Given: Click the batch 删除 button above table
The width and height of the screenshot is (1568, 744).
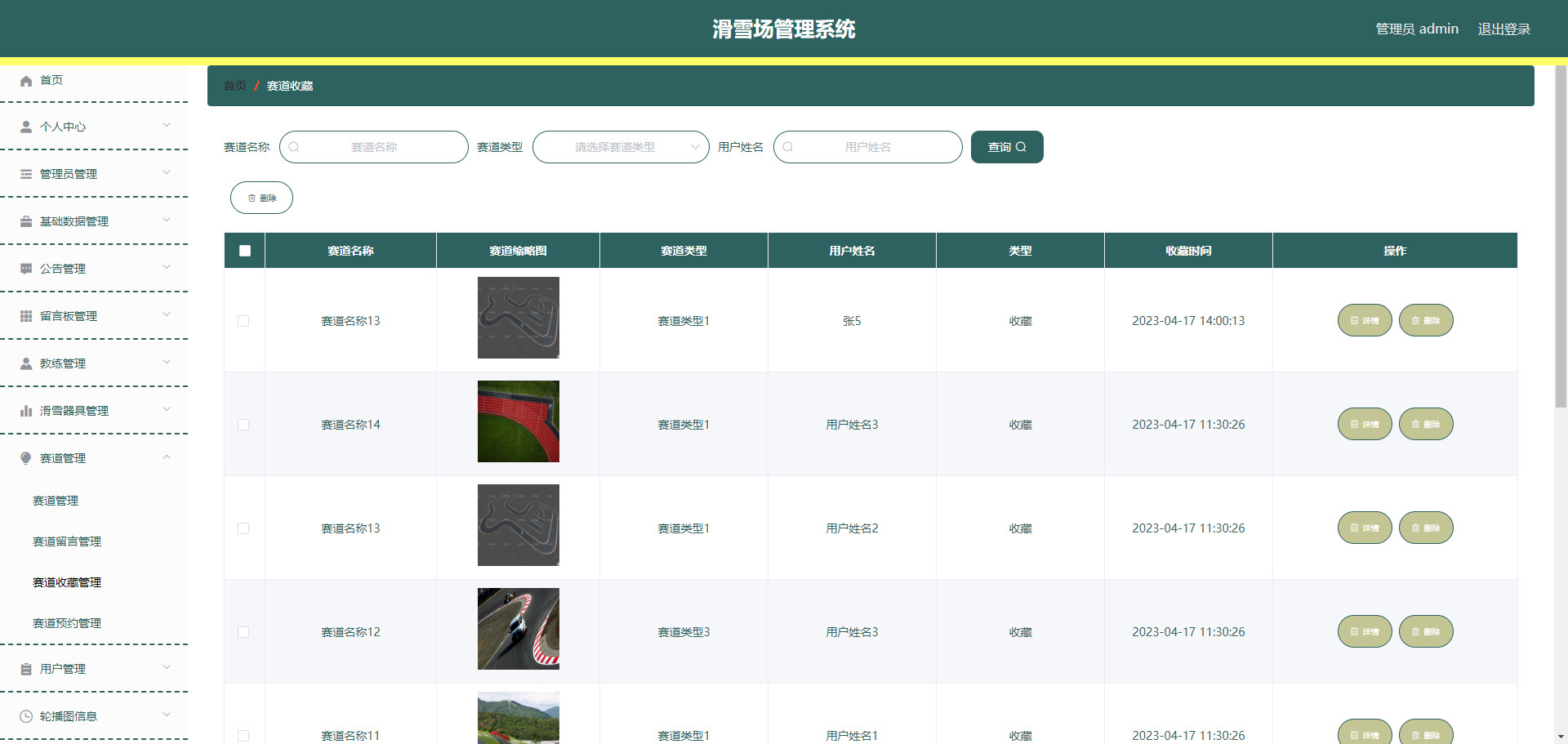Looking at the screenshot, I should (x=261, y=198).
